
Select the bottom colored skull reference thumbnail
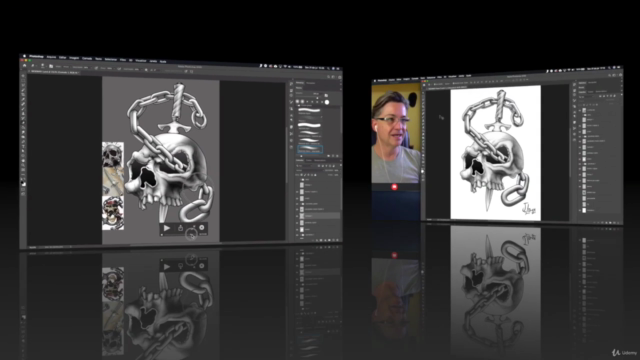pyautogui.click(x=113, y=213)
